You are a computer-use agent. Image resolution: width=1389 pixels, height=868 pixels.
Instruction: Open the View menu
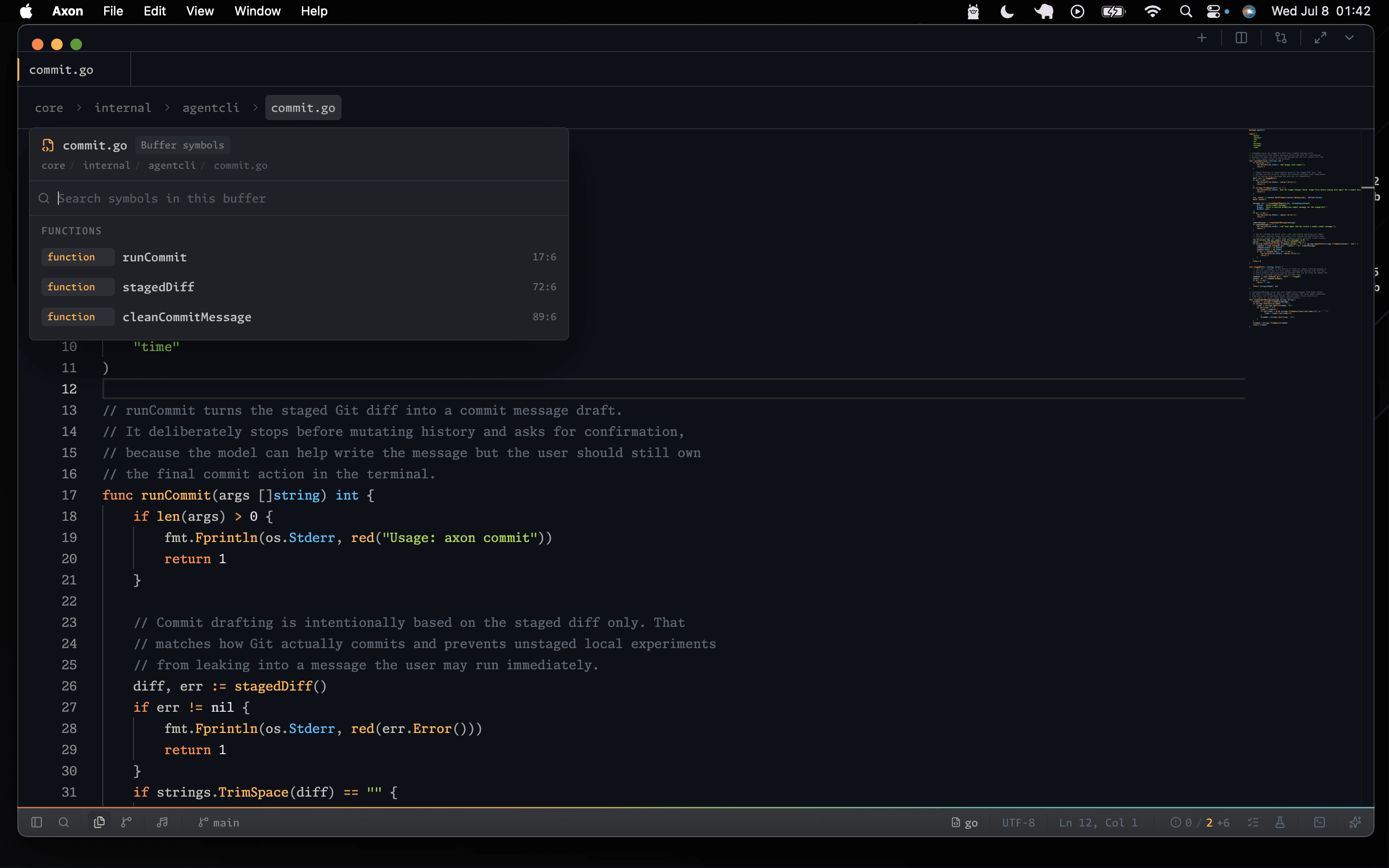click(x=200, y=11)
